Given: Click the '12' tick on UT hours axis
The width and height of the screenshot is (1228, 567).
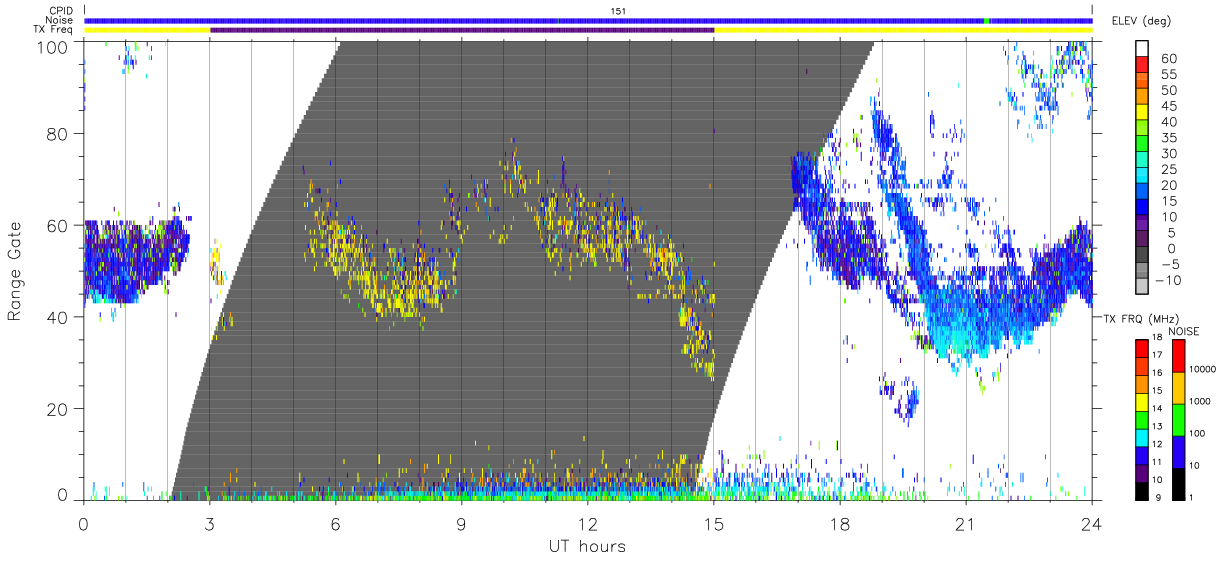Looking at the screenshot, I should tap(587, 522).
